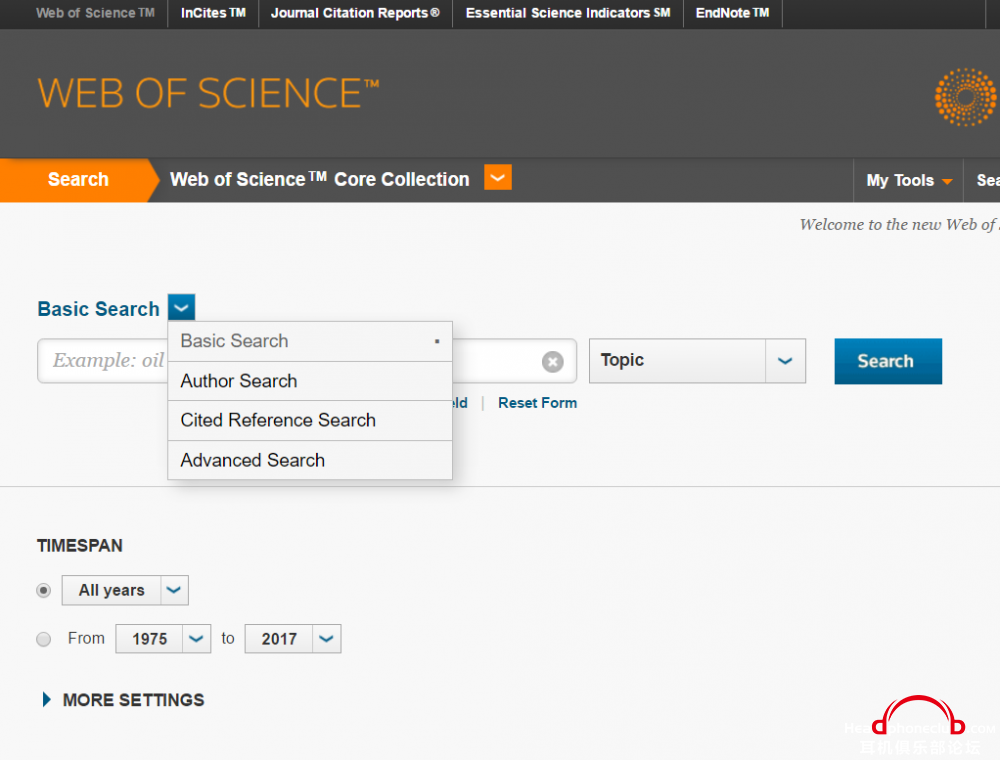1000x760 pixels.
Task: Open the 1975 start year dropdown
Action: (x=163, y=639)
